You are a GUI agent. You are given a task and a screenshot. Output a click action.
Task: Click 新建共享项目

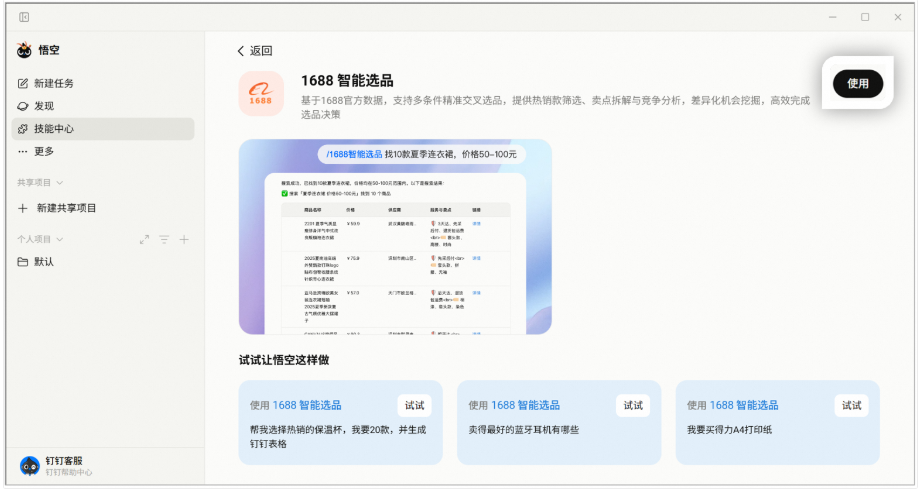57,208
